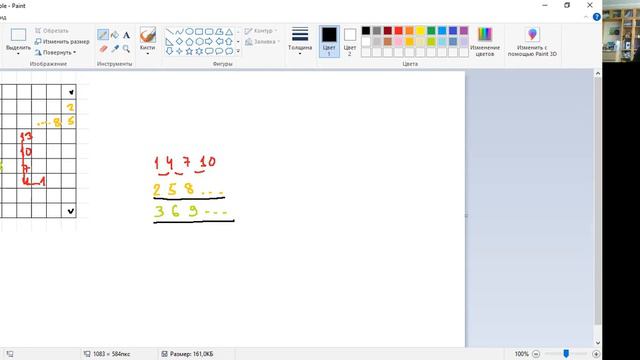Choose the Cloud callout shape
Viewport: 640px width, 360px height.
[229, 51]
